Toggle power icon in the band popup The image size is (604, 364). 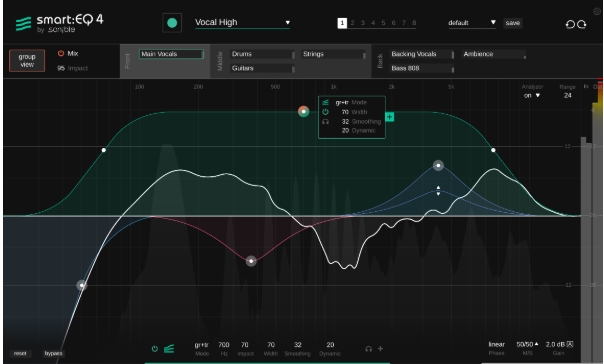325,112
